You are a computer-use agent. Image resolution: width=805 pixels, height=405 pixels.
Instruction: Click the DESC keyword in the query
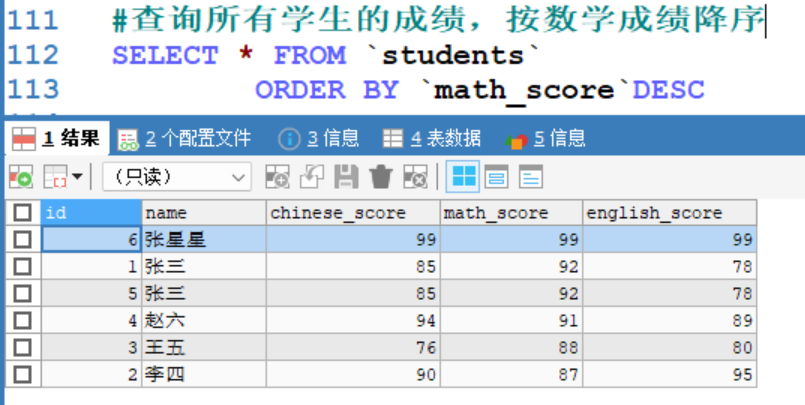coord(668,90)
